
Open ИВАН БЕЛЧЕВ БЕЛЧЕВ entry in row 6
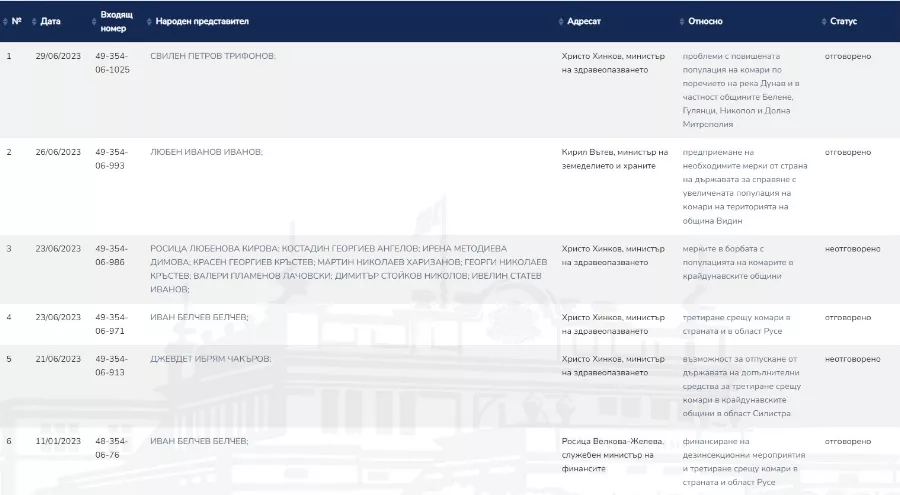point(199,441)
